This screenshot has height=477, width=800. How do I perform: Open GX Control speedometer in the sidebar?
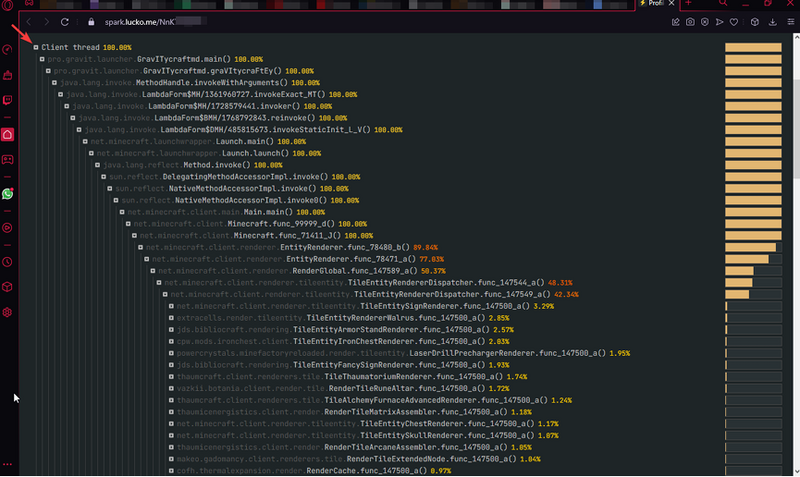click(x=8, y=49)
